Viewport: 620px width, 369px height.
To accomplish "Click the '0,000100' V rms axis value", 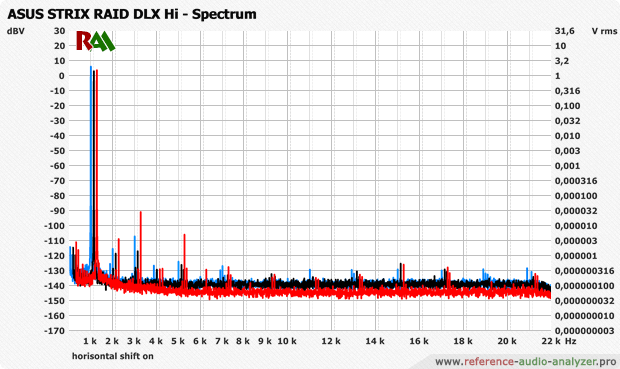I will coord(576,196).
